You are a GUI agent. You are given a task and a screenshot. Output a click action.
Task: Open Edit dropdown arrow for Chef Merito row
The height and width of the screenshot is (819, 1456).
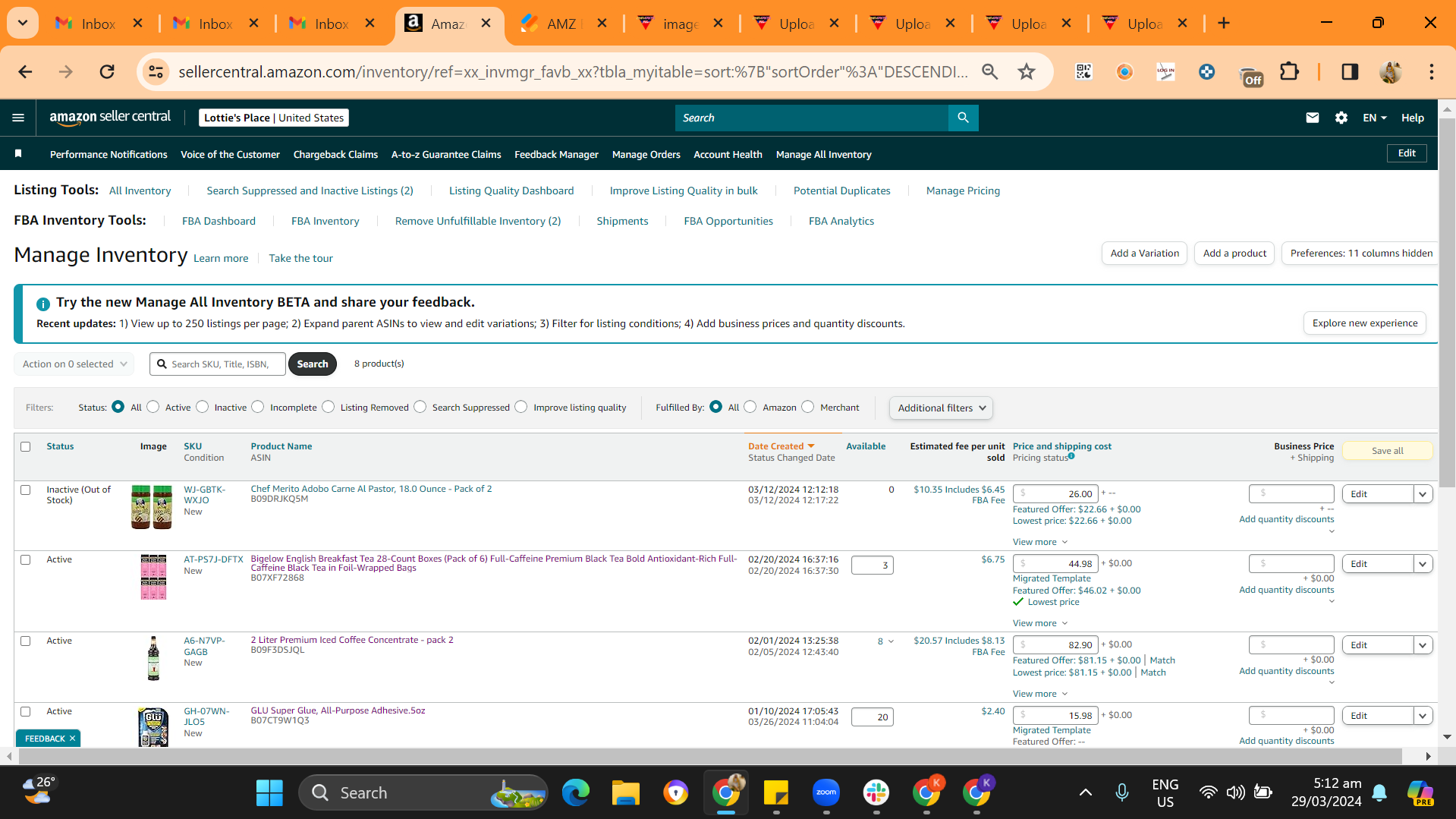pos(1423,494)
